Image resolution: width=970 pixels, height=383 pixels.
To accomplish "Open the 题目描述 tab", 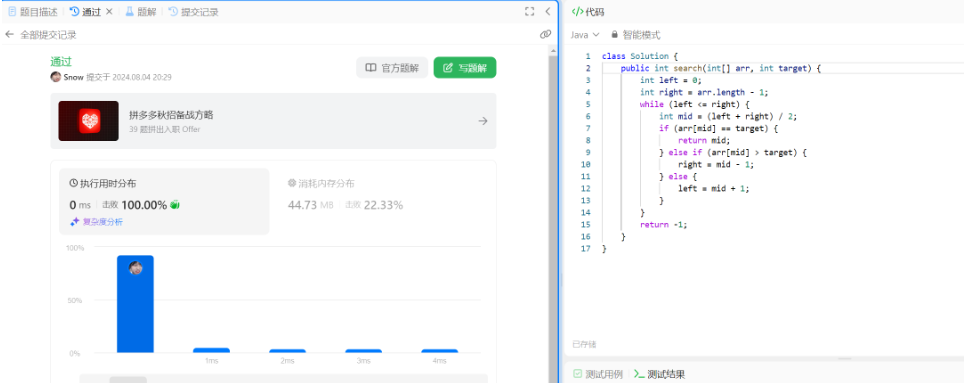I will [x=33, y=12].
